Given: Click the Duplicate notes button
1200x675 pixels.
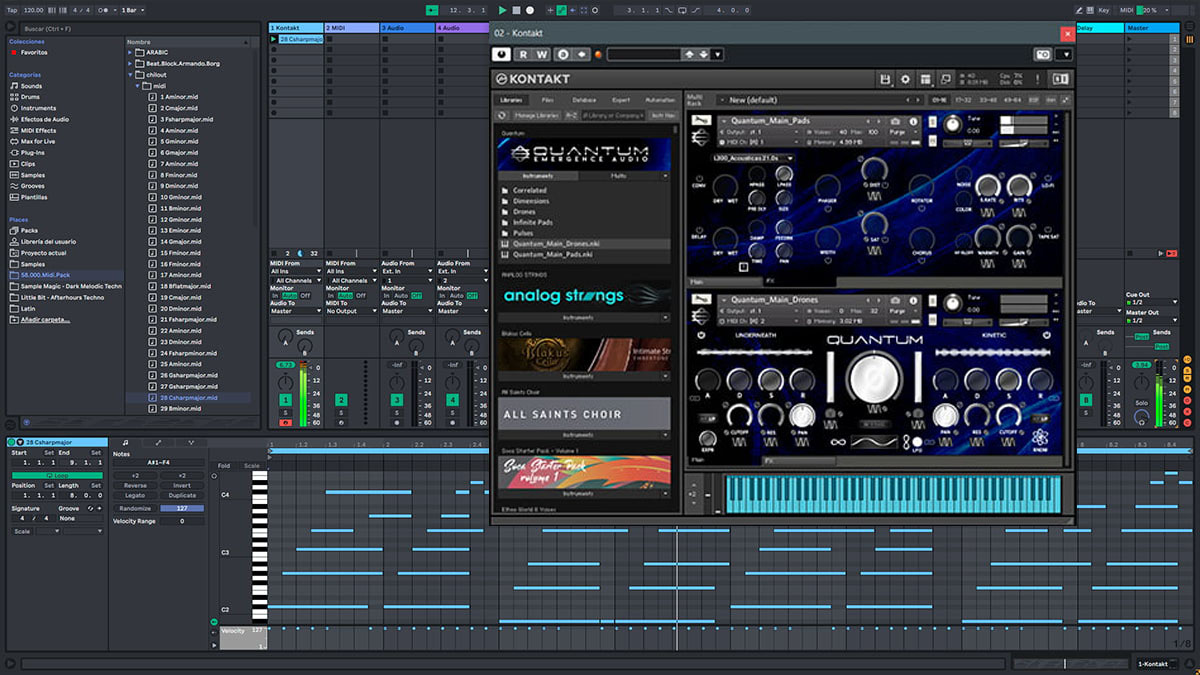Looking at the screenshot, I should click(x=183, y=495).
